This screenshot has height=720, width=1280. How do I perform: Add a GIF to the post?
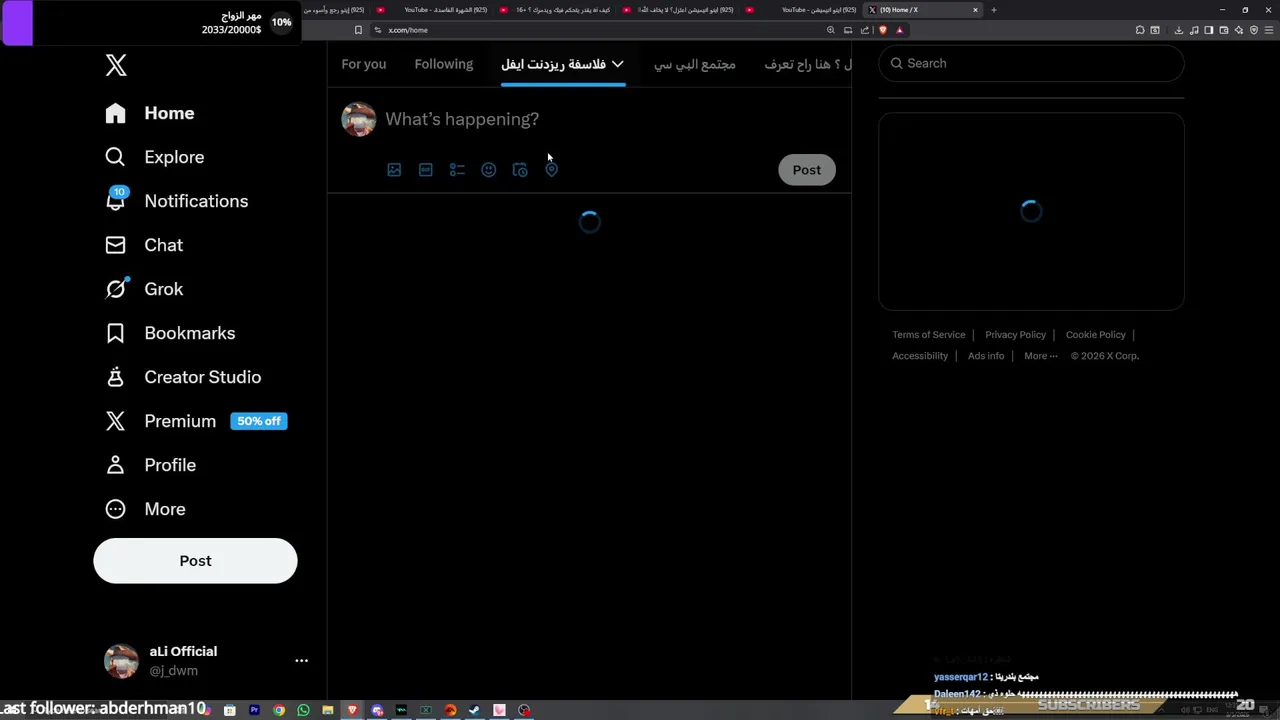click(x=426, y=170)
